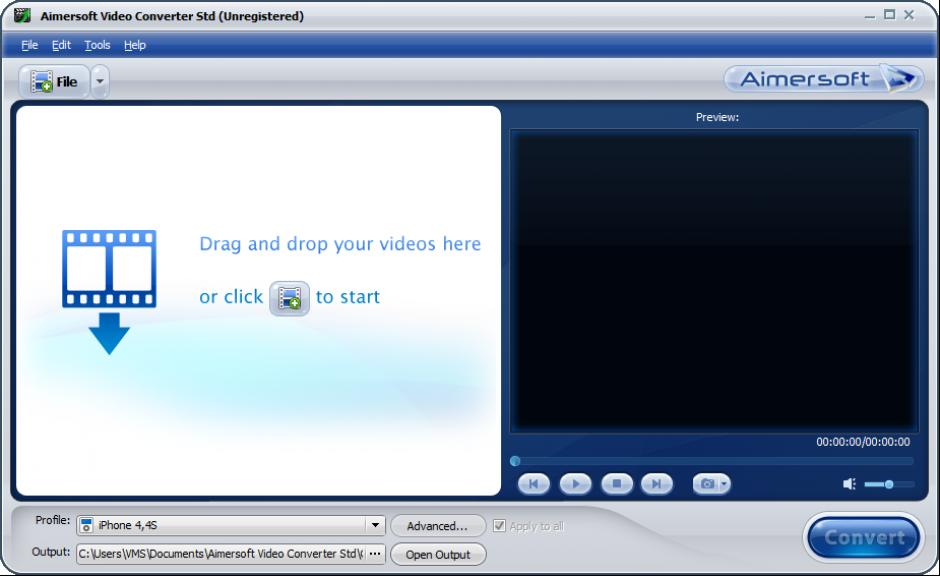The height and width of the screenshot is (576, 940).
Task: Click the add-video icon beside 'or click'
Action: [x=290, y=298]
